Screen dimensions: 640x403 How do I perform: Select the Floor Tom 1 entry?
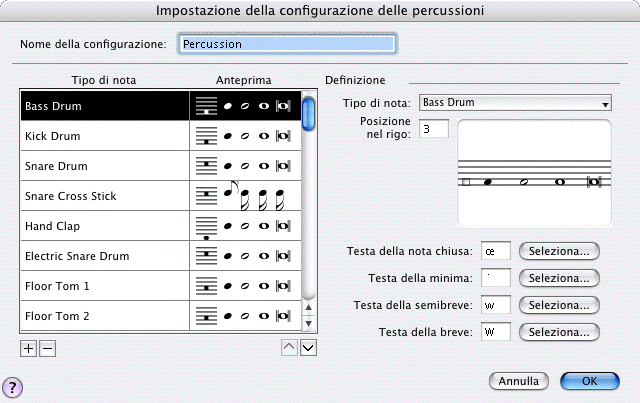pyautogui.click(x=105, y=286)
